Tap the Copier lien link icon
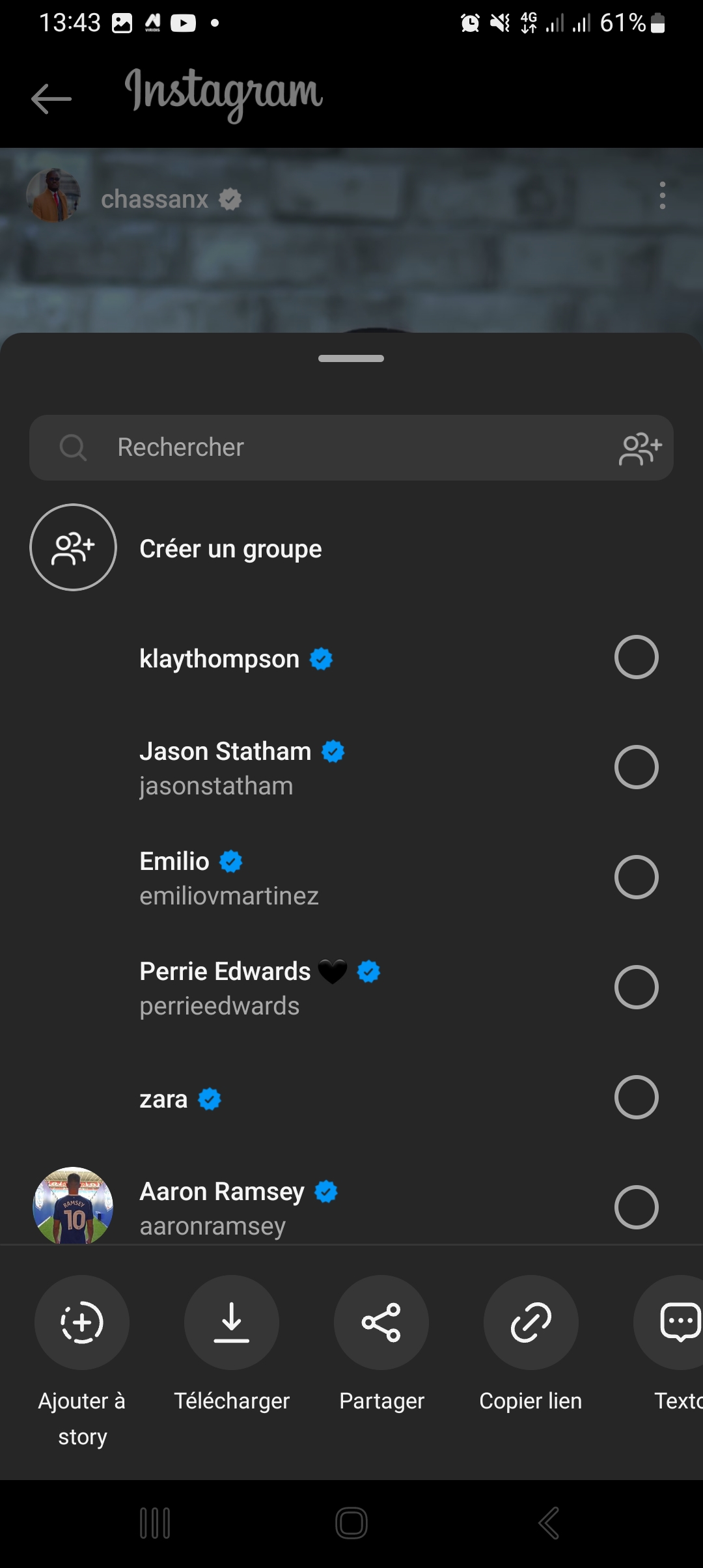This screenshot has width=703, height=1568. pyautogui.click(x=531, y=1323)
